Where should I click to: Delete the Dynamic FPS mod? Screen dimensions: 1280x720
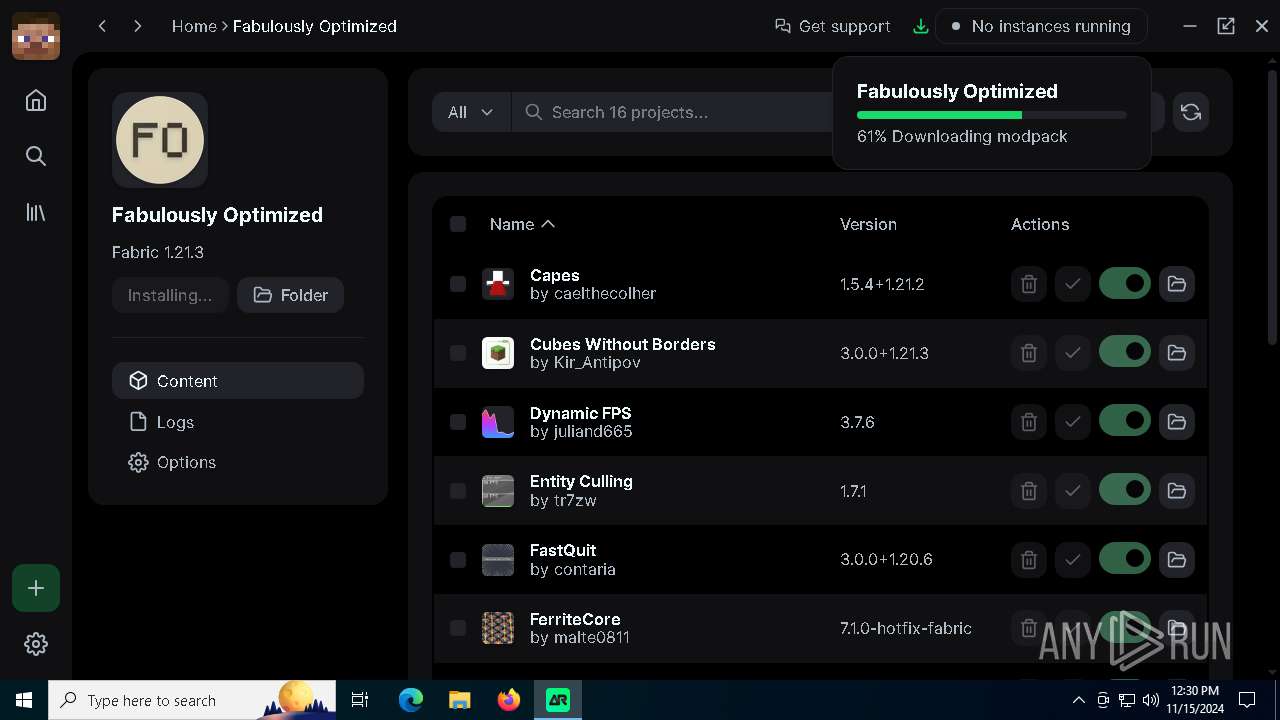coord(1029,422)
